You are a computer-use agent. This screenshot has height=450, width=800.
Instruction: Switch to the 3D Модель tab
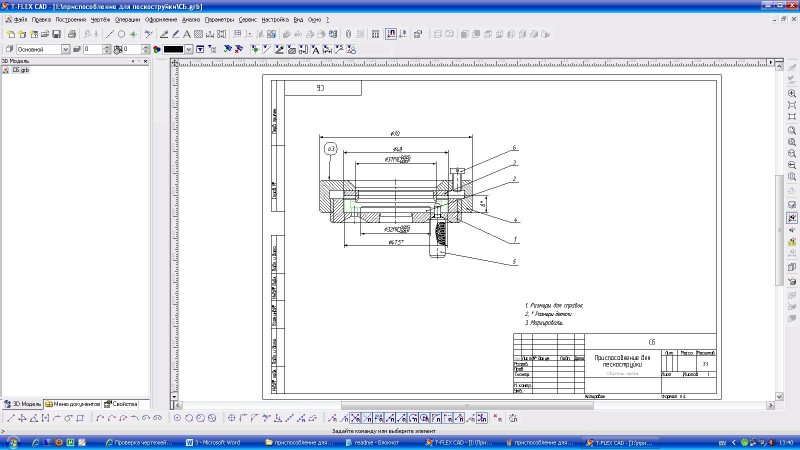point(22,404)
